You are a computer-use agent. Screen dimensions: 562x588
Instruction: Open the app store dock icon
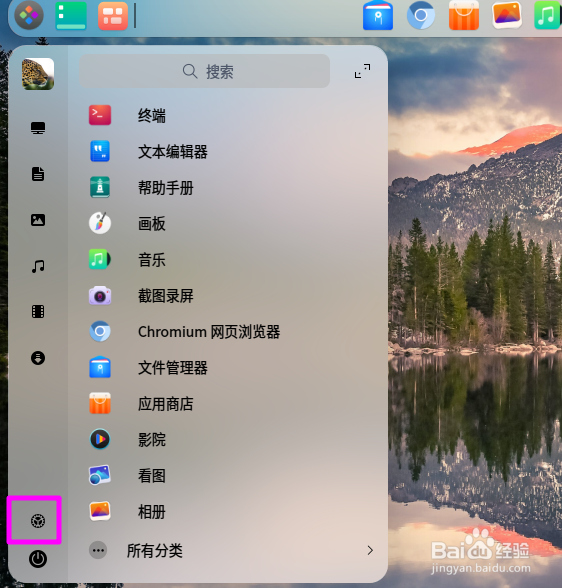click(464, 15)
